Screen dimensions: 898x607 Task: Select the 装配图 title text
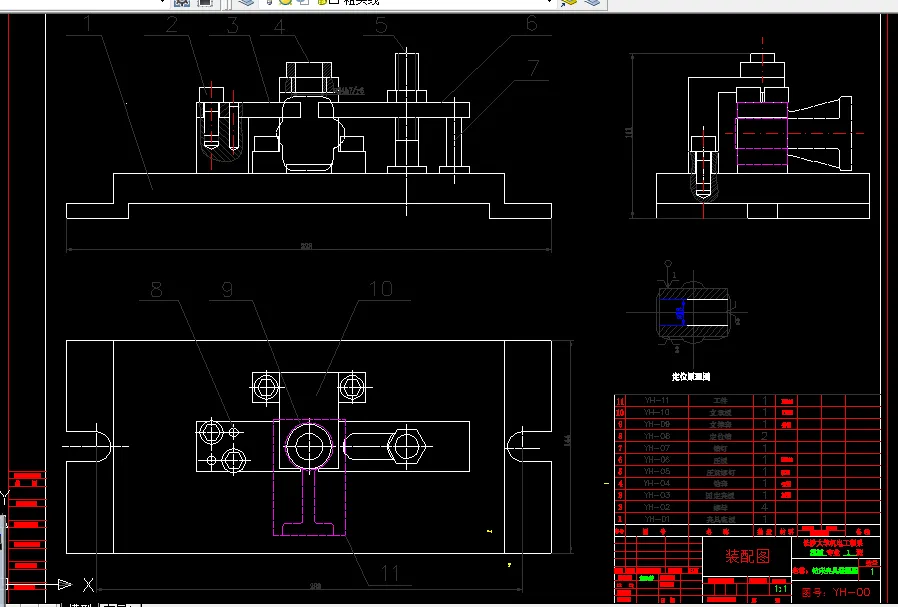(747, 556)
